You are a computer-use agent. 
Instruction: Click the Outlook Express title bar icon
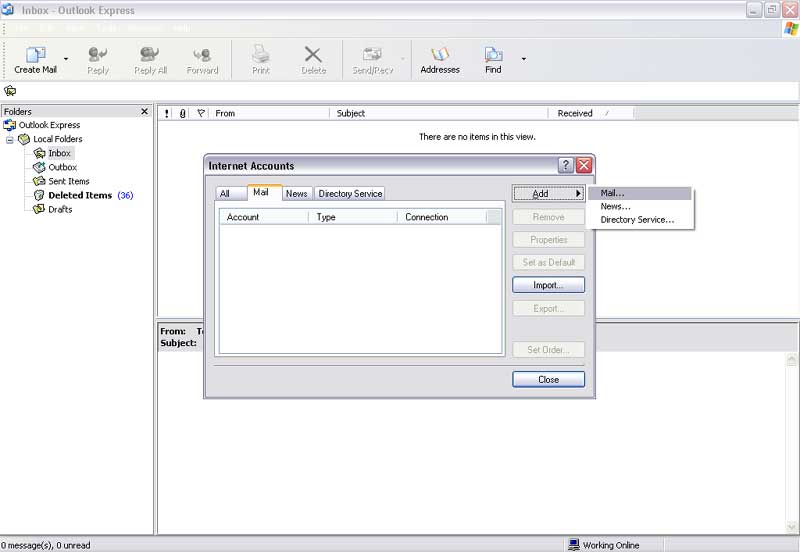click(8, 10)
